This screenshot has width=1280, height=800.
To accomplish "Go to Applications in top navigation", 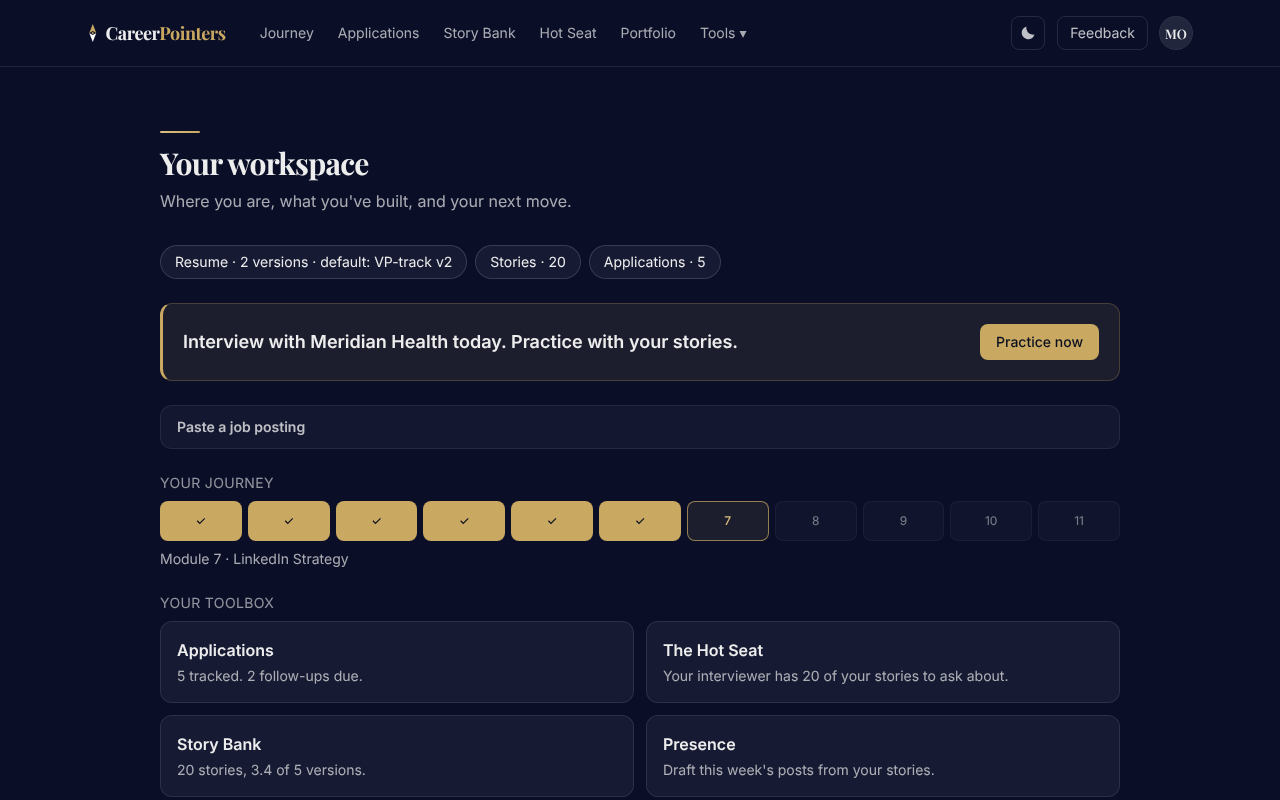I will (378, 33).
